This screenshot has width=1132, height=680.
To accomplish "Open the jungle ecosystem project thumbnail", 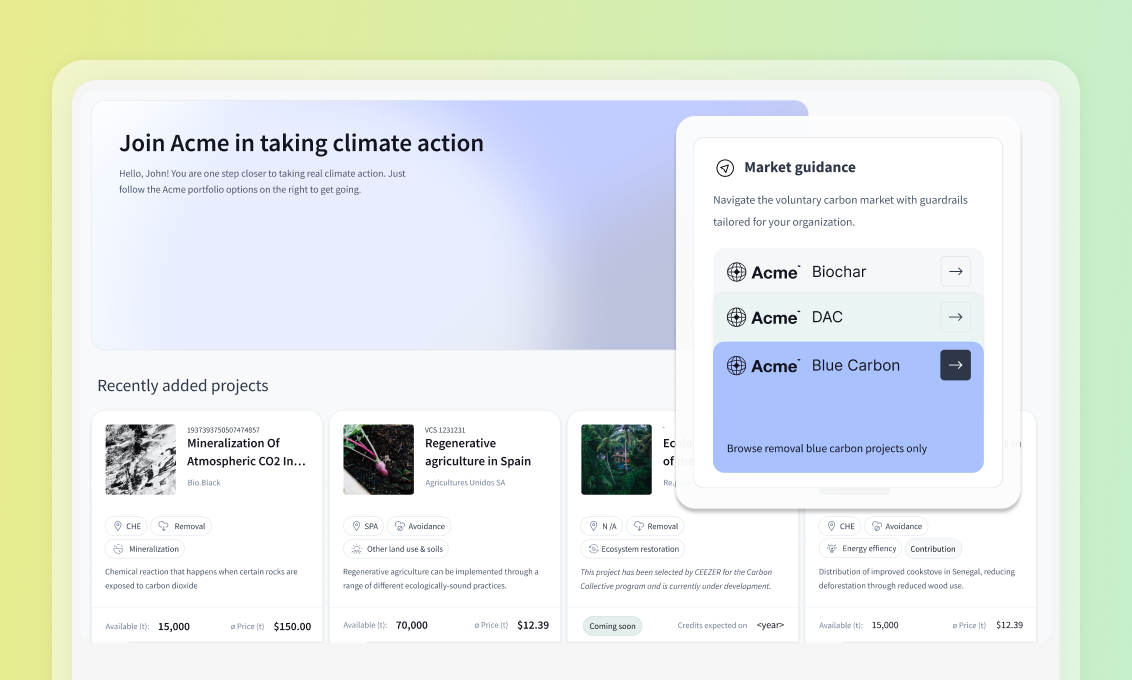I will point(617,459).
